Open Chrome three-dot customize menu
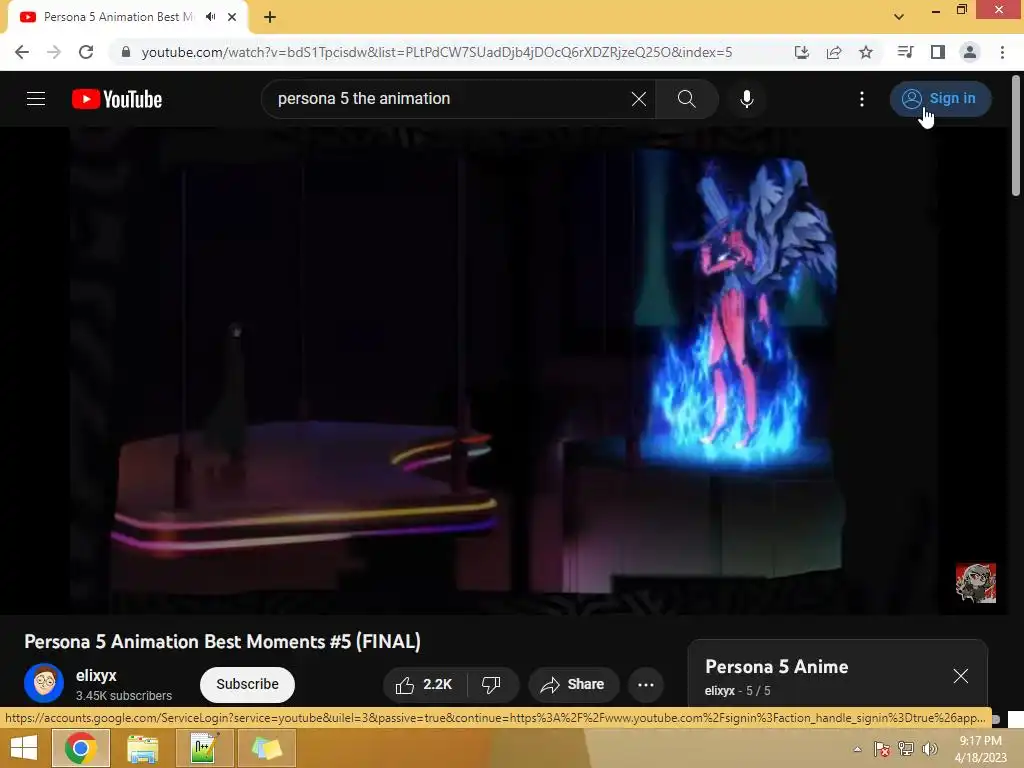1024x768 pixels. (1002, 52)
